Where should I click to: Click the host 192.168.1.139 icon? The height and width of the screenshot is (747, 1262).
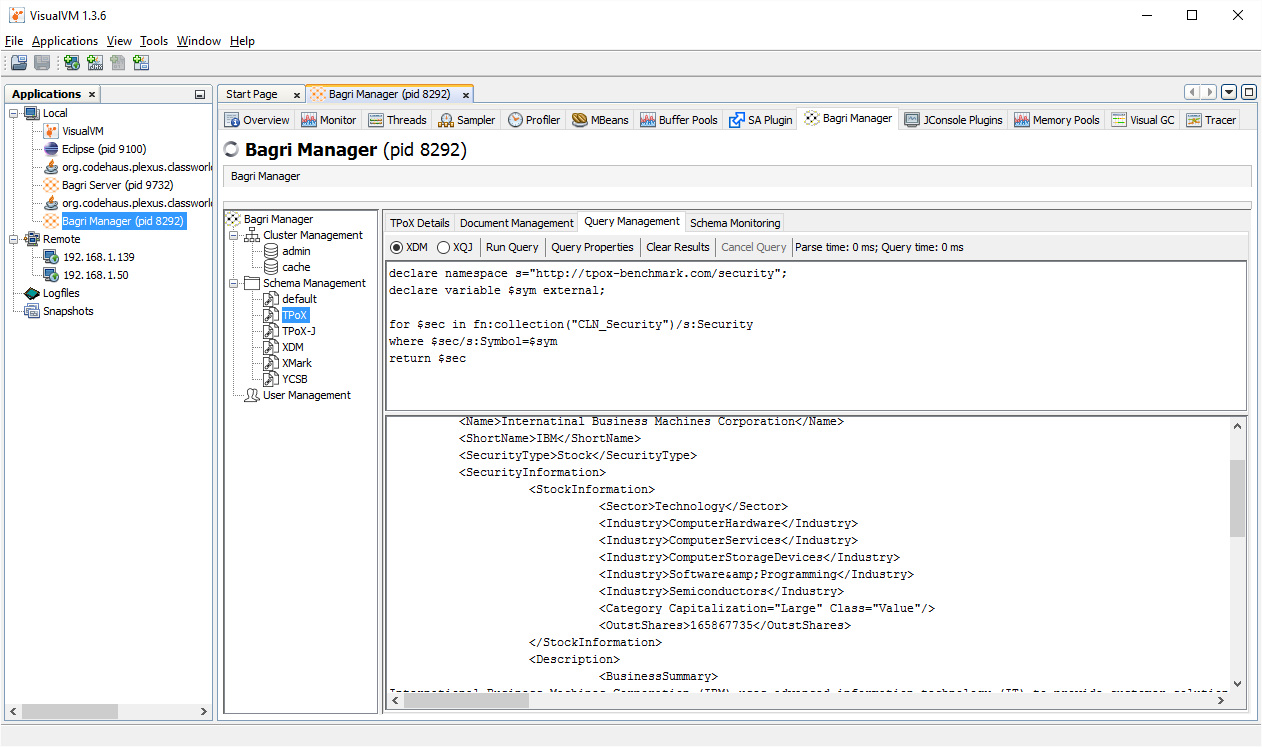click(51, 257)
